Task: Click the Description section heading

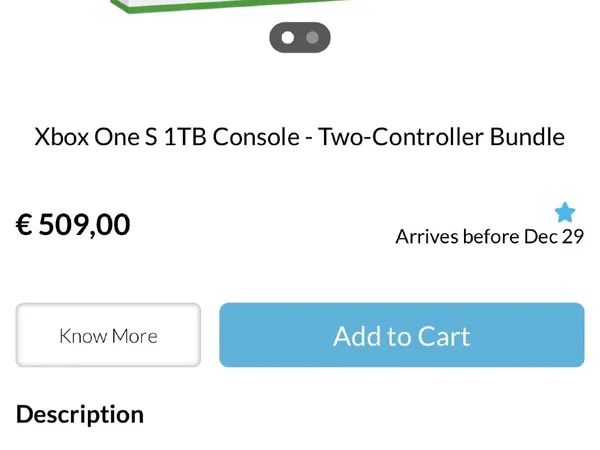Action: (80, 414)
